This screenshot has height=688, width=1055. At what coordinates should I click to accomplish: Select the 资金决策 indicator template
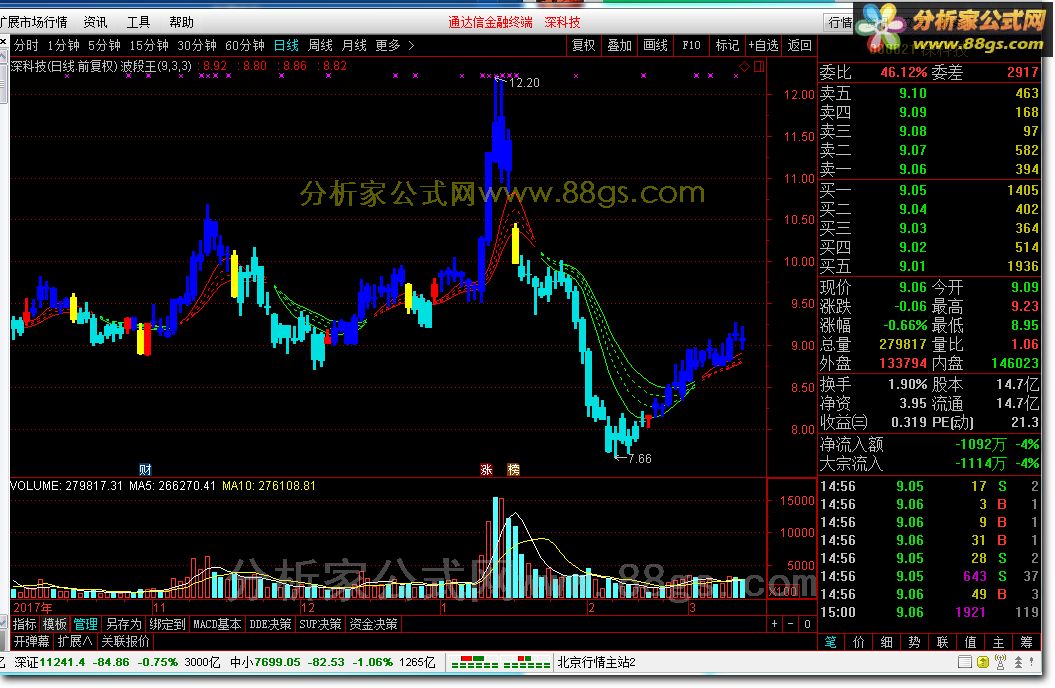pyautogui.click(x=373, y=624)
